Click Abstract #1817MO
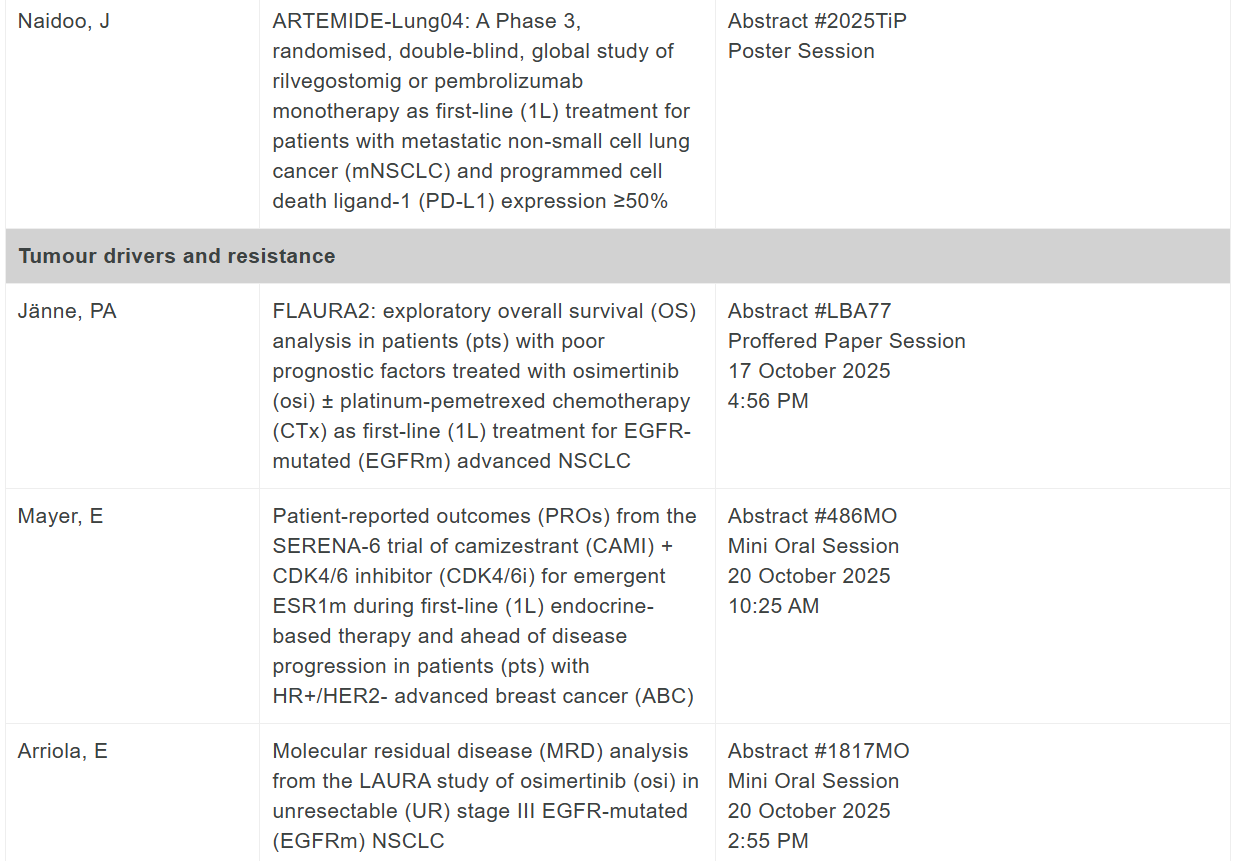Screen dimensions: 1236x861 pyautogui.click(x=818, y=751)
